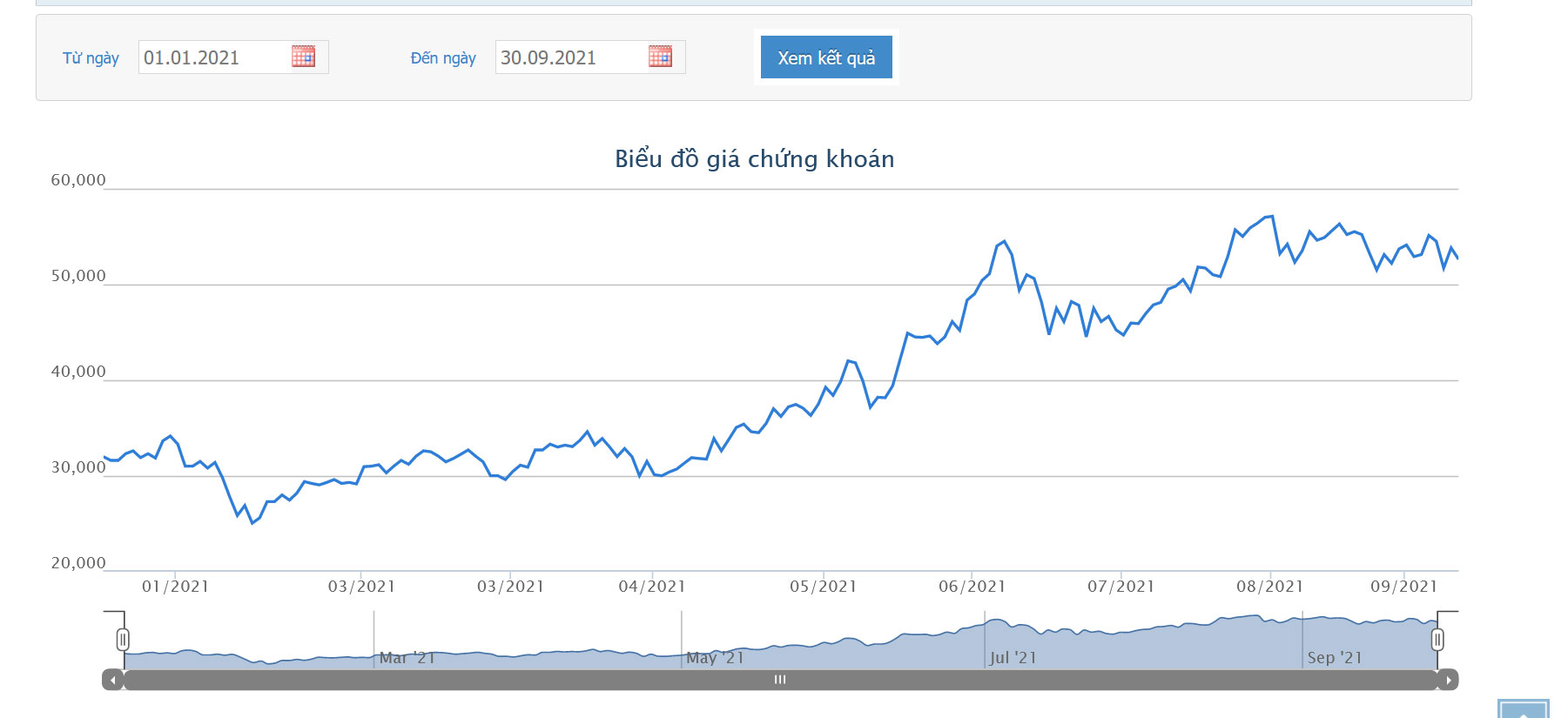Click the 07/2021 x-axis label
The image size is (1568, 718).
tap(1121, 587)
